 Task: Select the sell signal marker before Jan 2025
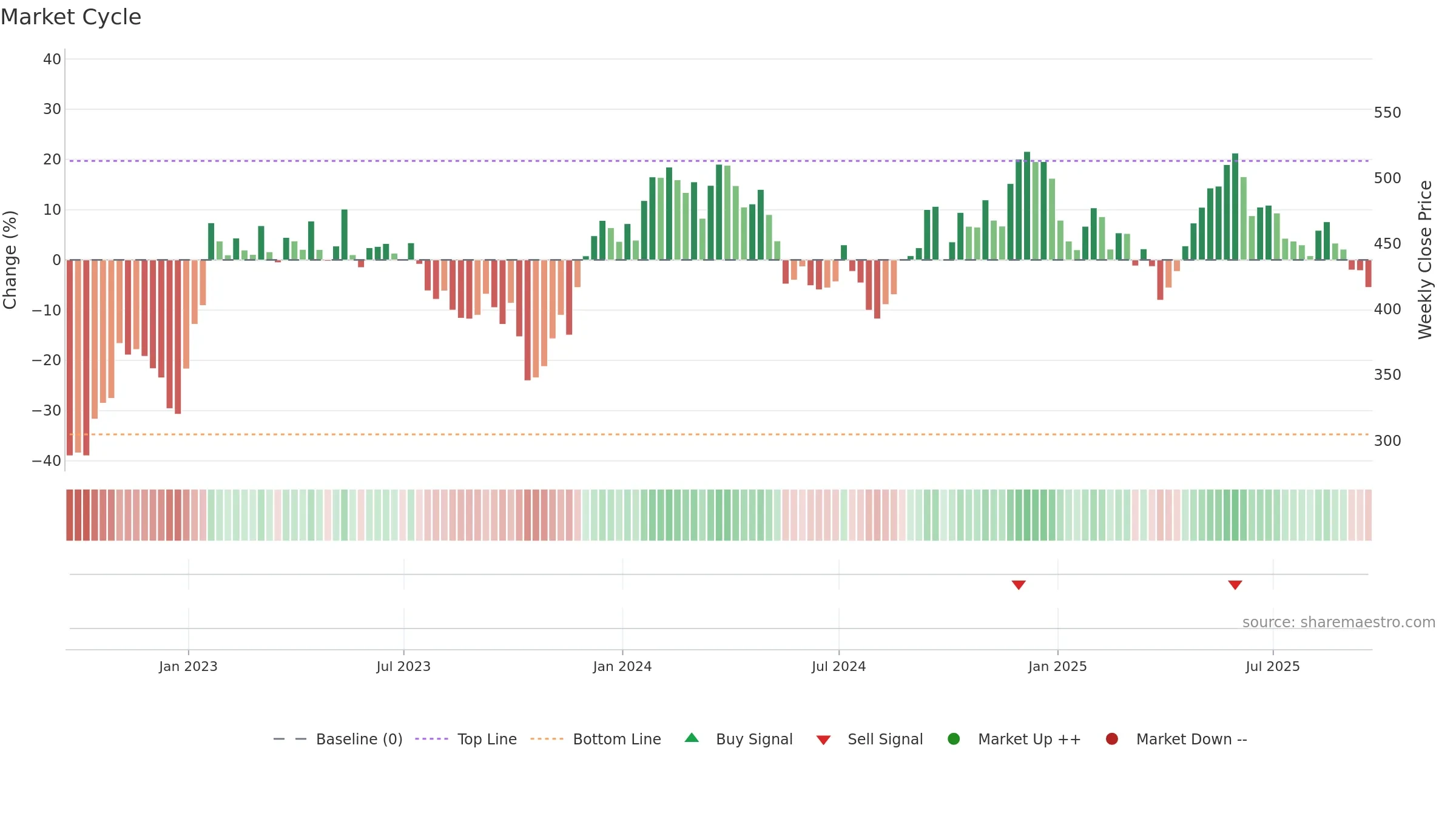[1019, 585]
